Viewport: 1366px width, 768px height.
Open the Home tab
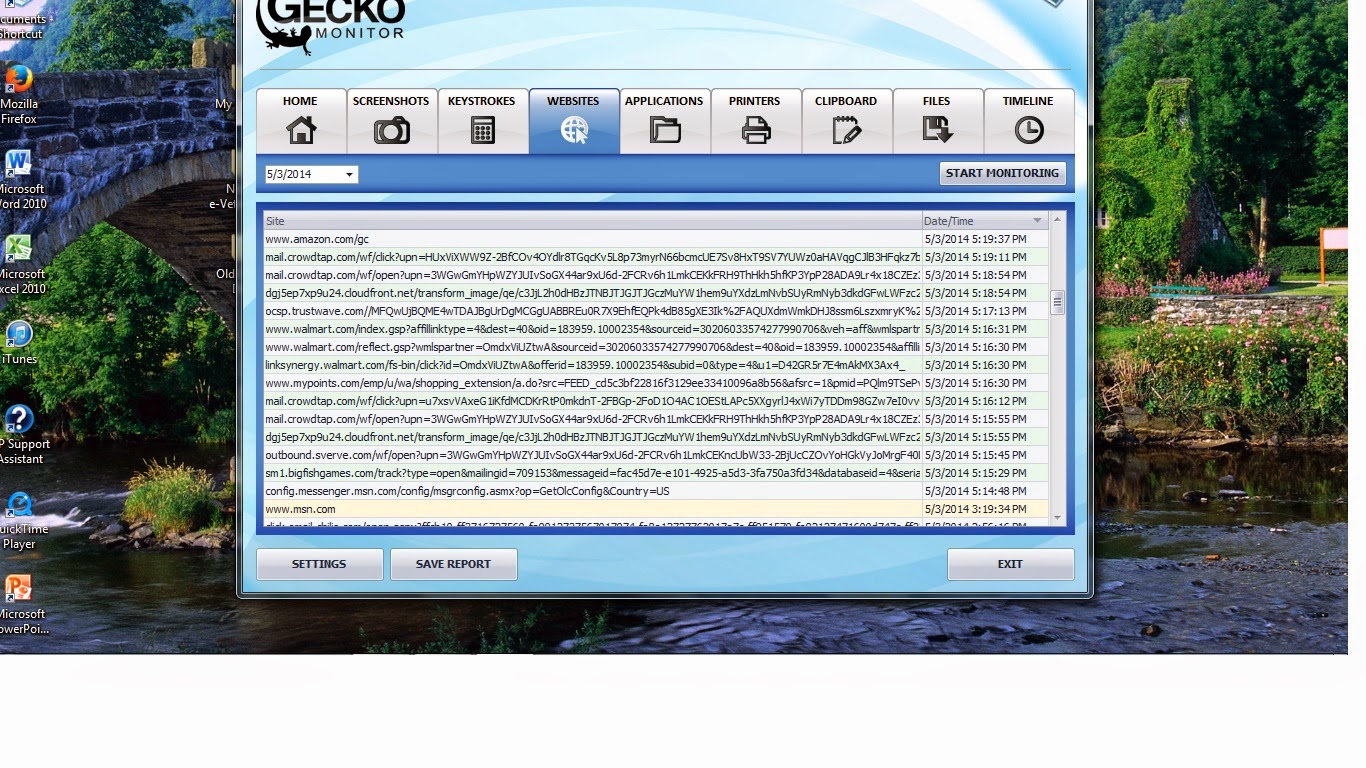300,121
